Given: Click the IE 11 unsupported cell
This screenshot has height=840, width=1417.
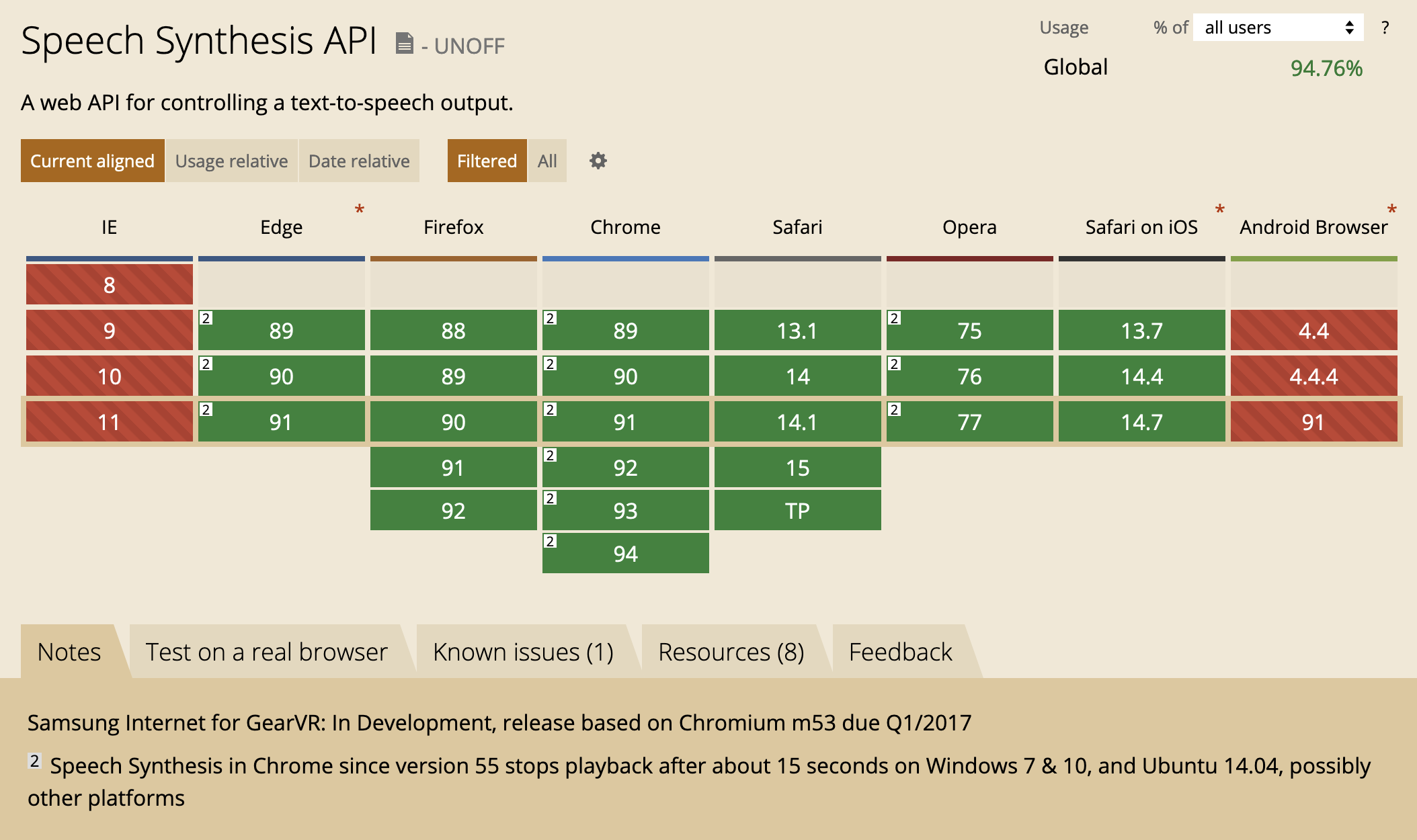Looking at the screenshot, I should (109, 422).
